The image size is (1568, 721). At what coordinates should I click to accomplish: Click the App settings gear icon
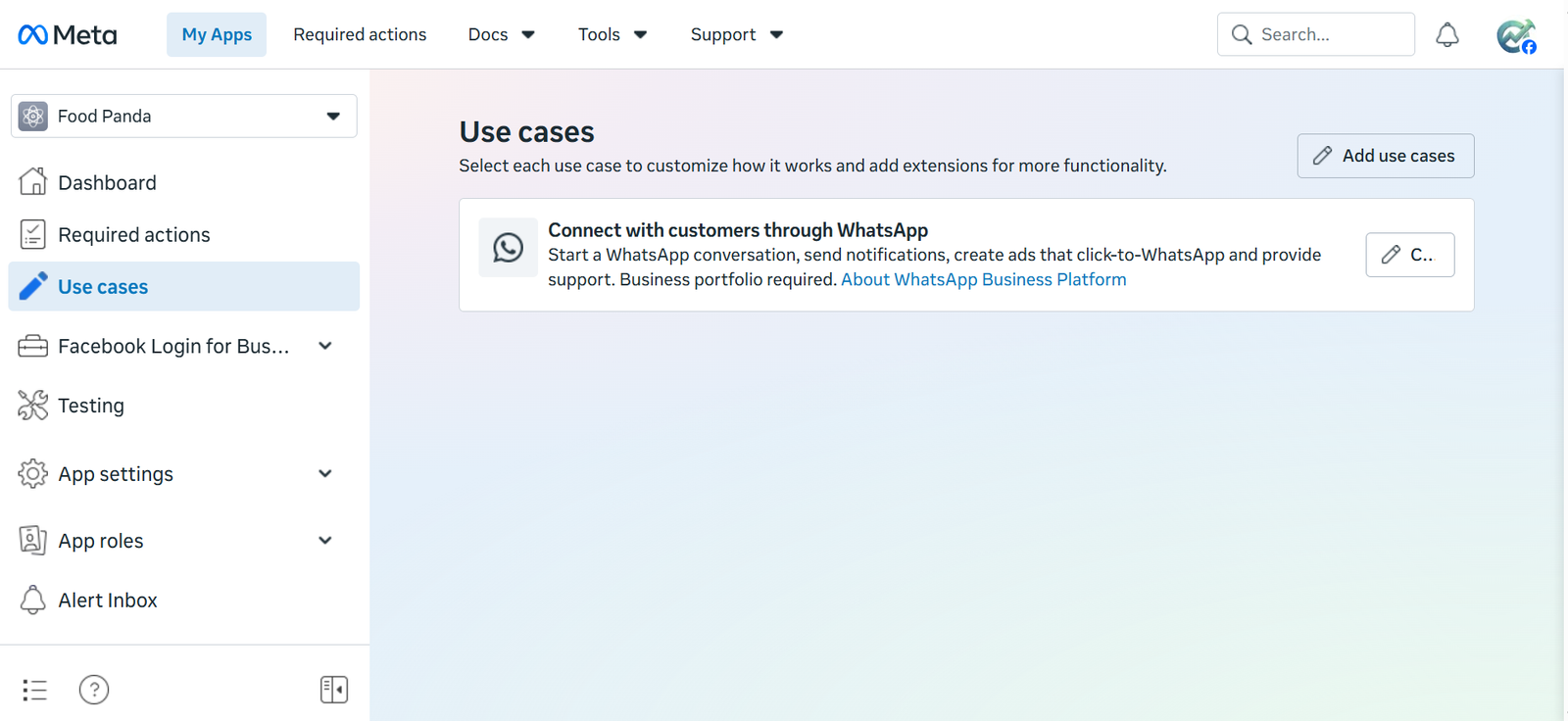[x=32, y=473]
